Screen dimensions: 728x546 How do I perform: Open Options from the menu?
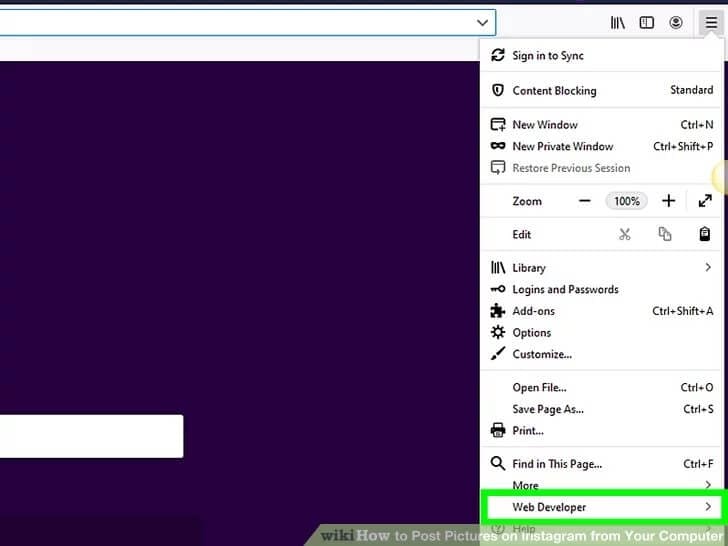(x=602, y=332)
